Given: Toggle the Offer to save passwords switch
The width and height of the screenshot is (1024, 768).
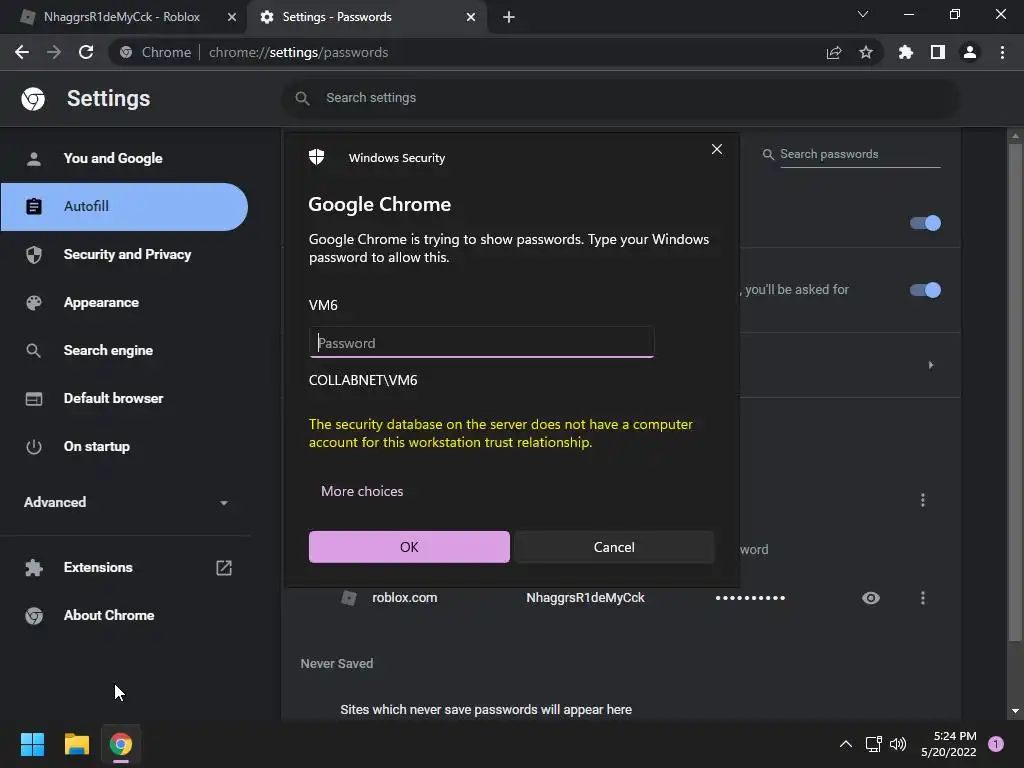Looking at the screenshot, I should (x=925, y=223).
